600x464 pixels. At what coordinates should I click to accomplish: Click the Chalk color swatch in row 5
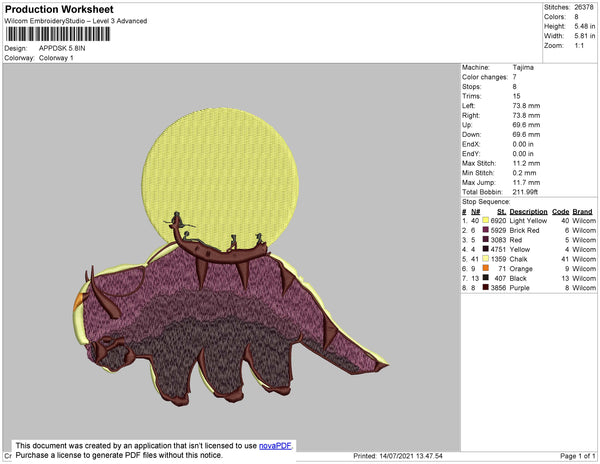(486, 259)
